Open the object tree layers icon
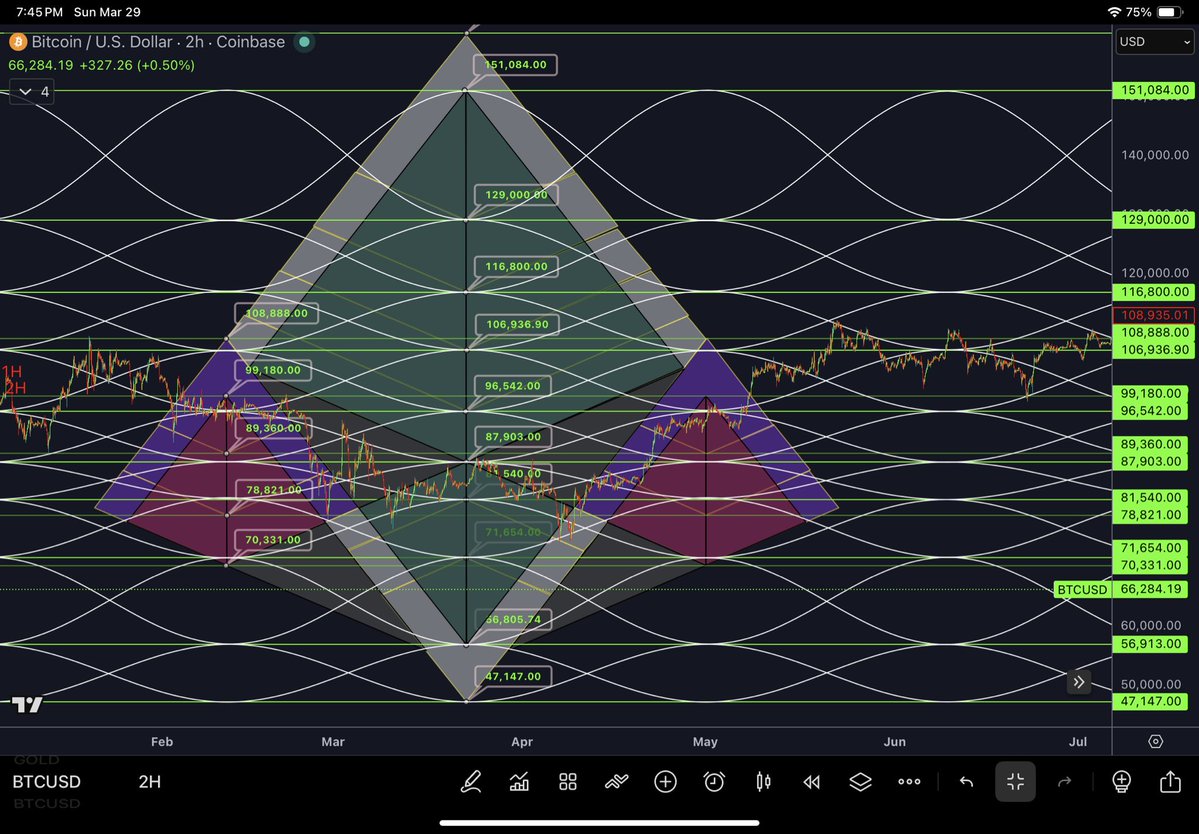Viewport: 1199px width, 834px height. click(859, 781)
